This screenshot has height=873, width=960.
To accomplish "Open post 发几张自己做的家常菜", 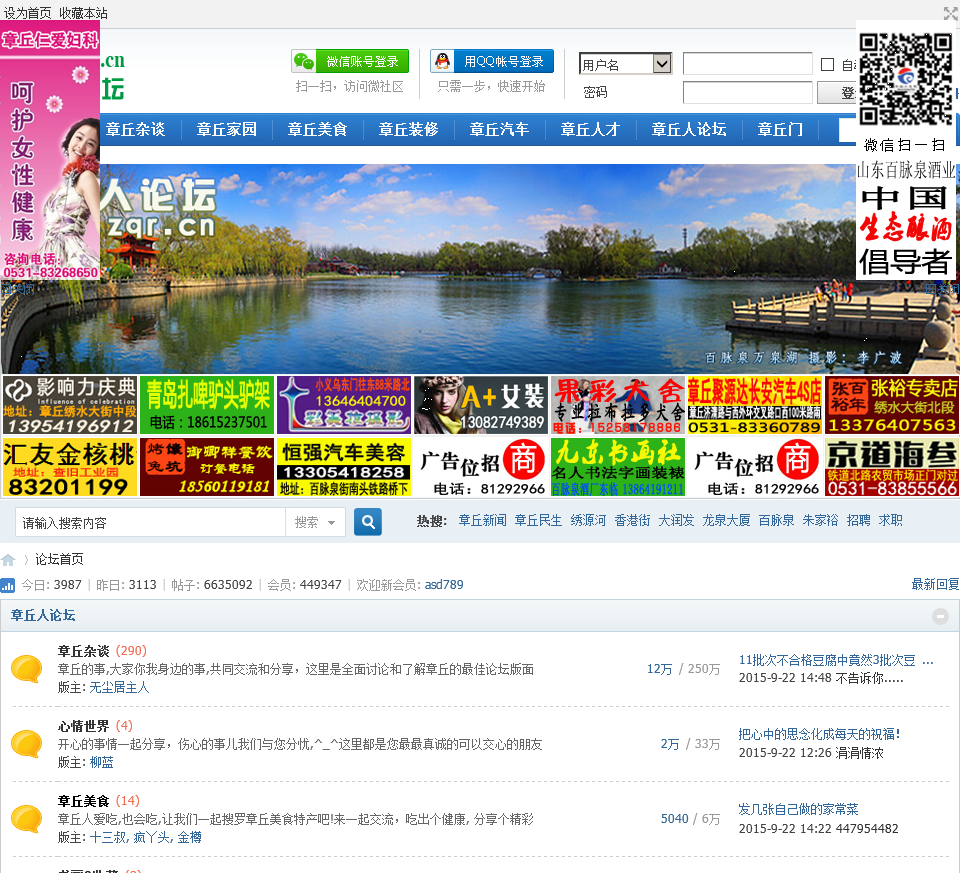I will pyautogui.click(x=798, y=809).
